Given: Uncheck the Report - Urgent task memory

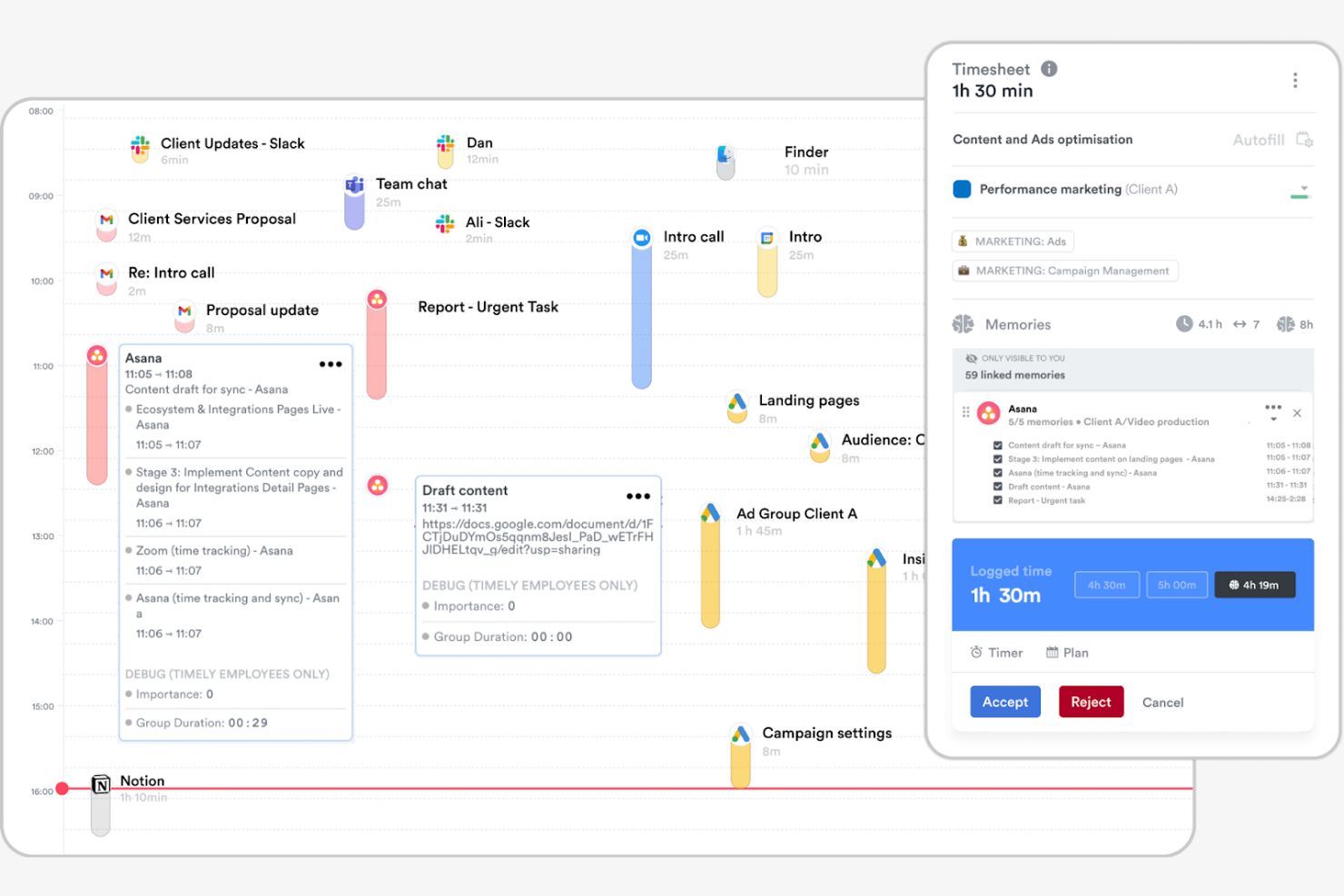Looking at the screenshot, I should (x=997, y=500).
